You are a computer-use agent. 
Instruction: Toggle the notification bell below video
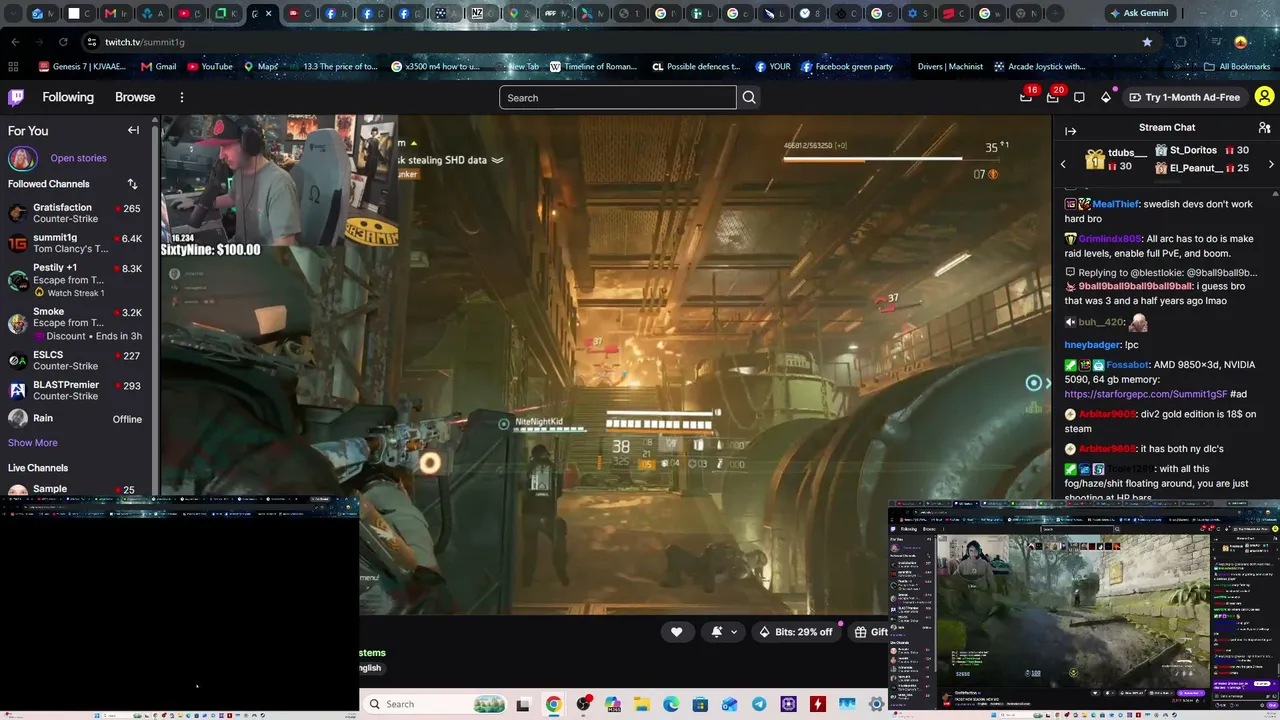(x=717, y=632)
